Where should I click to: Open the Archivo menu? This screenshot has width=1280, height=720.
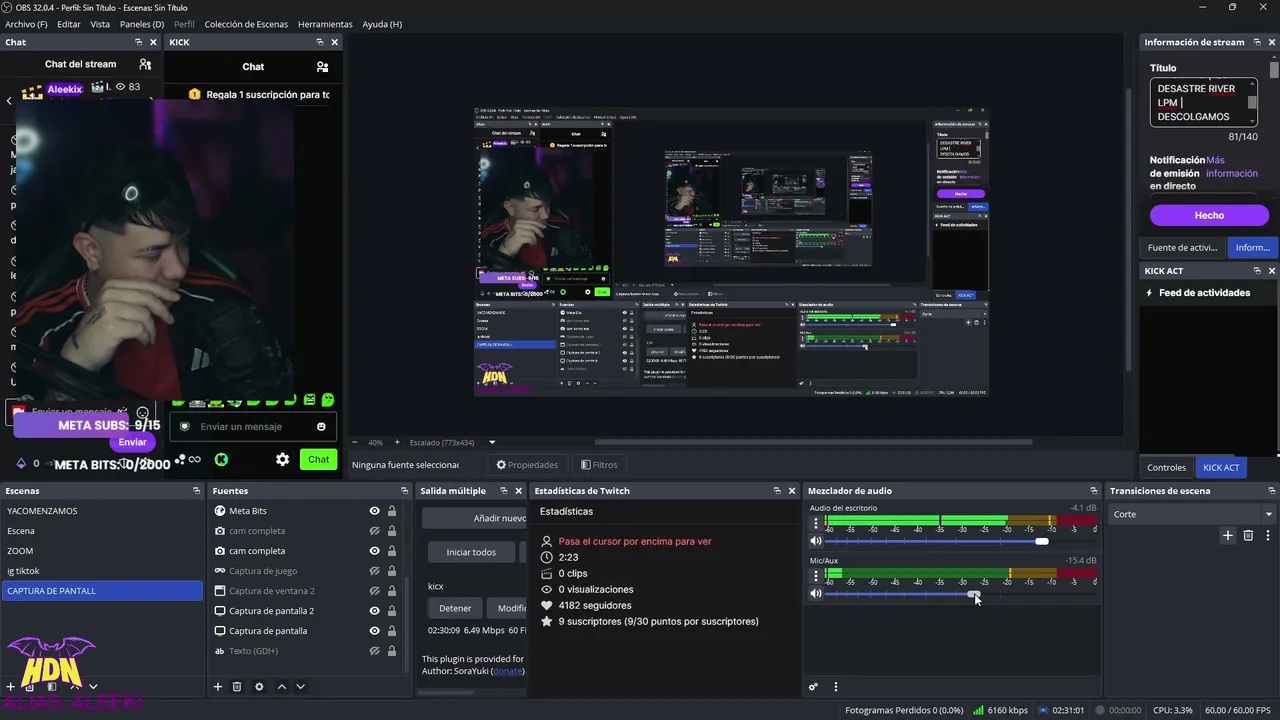pyautogui.click(x=26, y=24)
